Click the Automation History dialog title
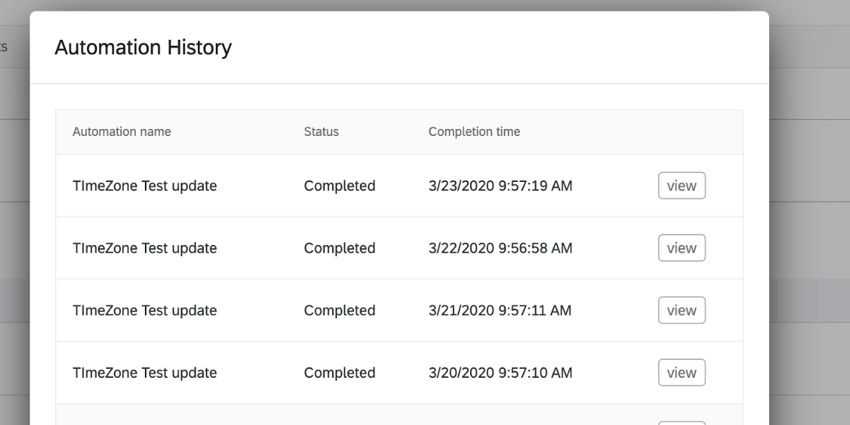The width and height of the screenshot is (850, 425). [143, 47]
